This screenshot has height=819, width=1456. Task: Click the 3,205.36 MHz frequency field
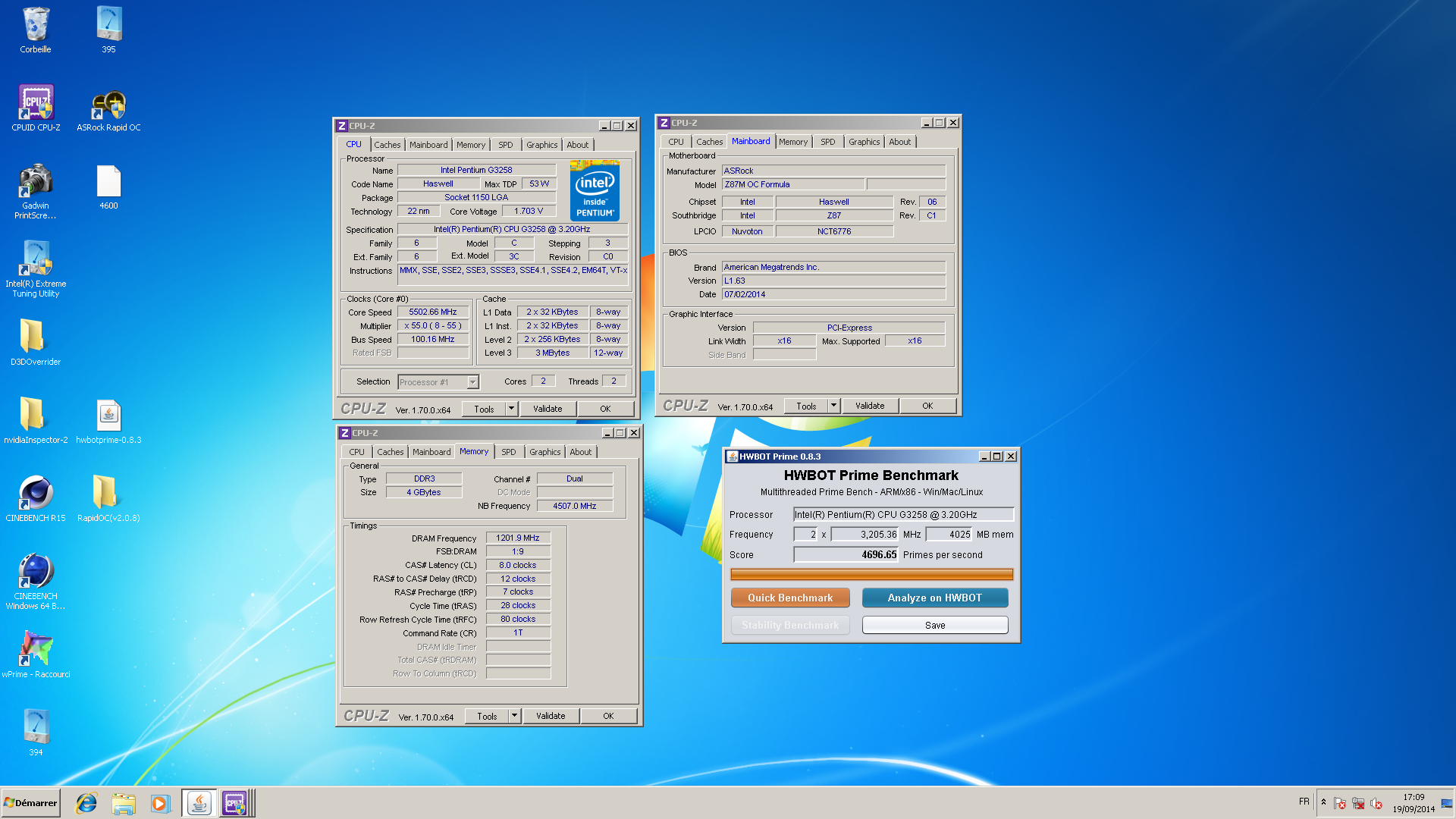point(864,534)
